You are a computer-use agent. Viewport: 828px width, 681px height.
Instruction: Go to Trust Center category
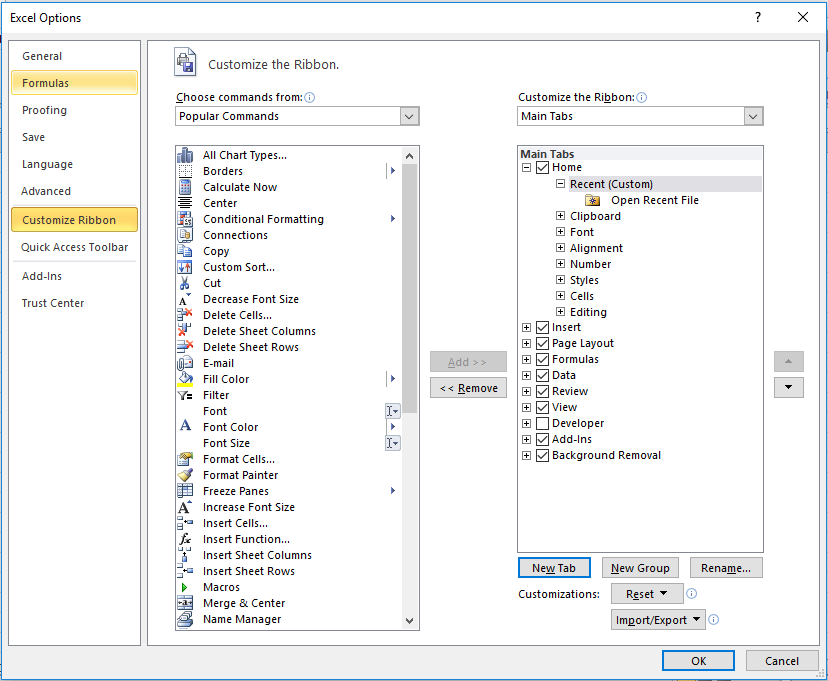click(x=74, y=303)
